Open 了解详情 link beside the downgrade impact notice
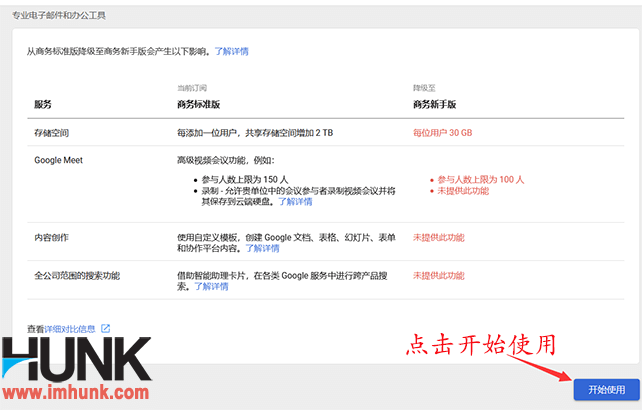Image resolution: width=642 pixels, height=410 pixels. (231, 51)
